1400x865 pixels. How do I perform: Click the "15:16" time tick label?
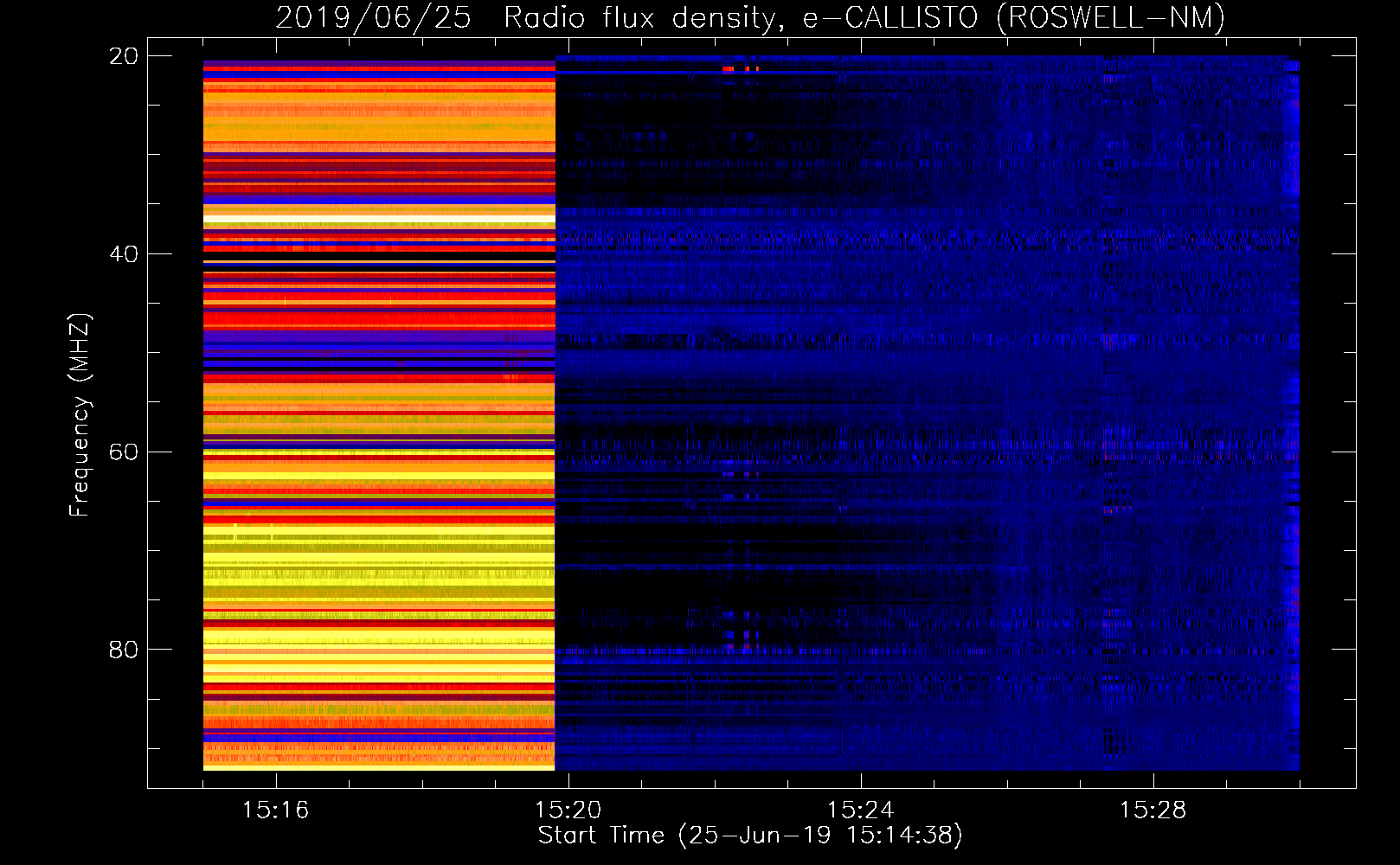(x=275, y=811)
